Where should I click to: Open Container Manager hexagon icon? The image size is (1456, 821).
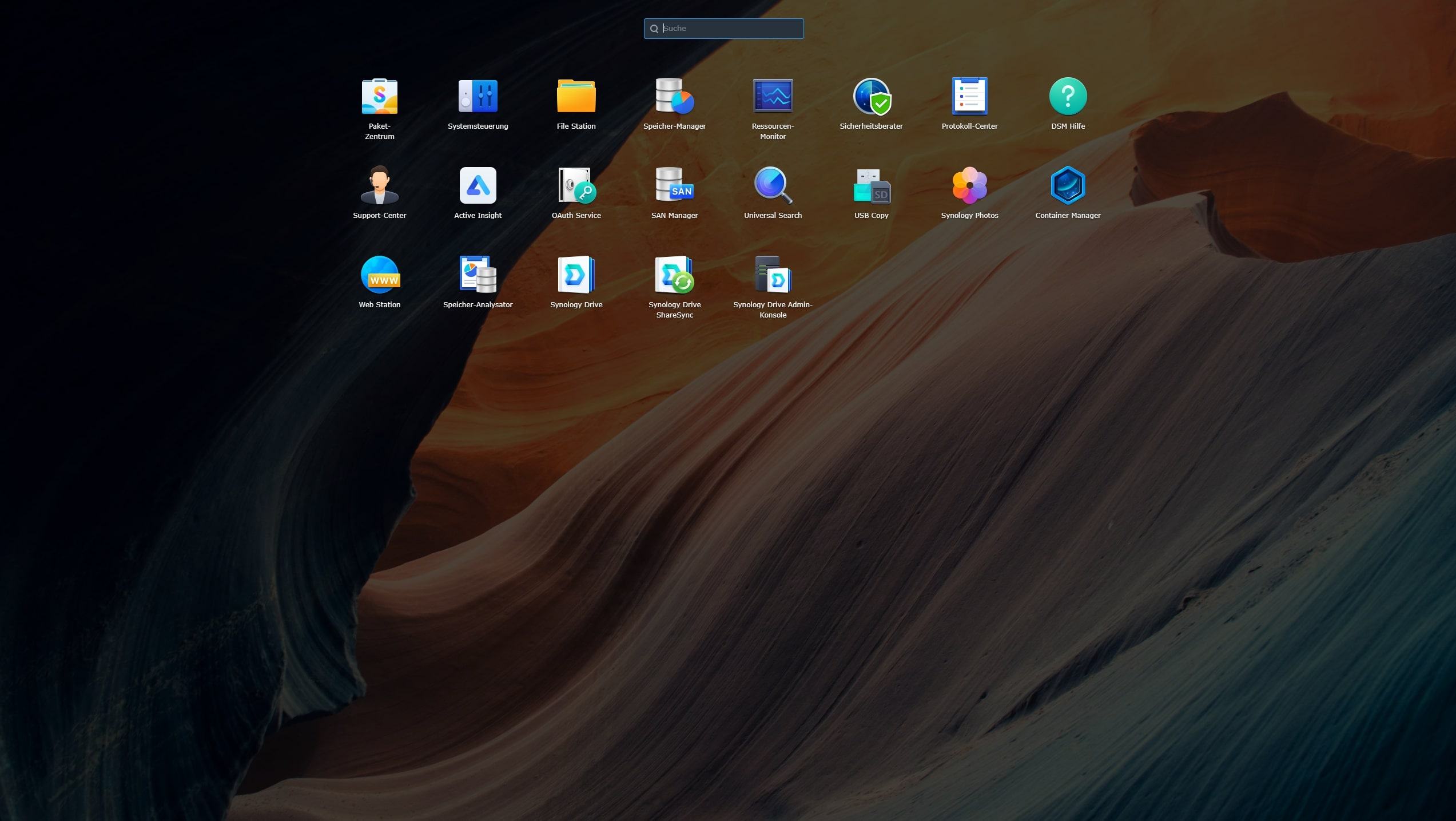[1068, 185]
